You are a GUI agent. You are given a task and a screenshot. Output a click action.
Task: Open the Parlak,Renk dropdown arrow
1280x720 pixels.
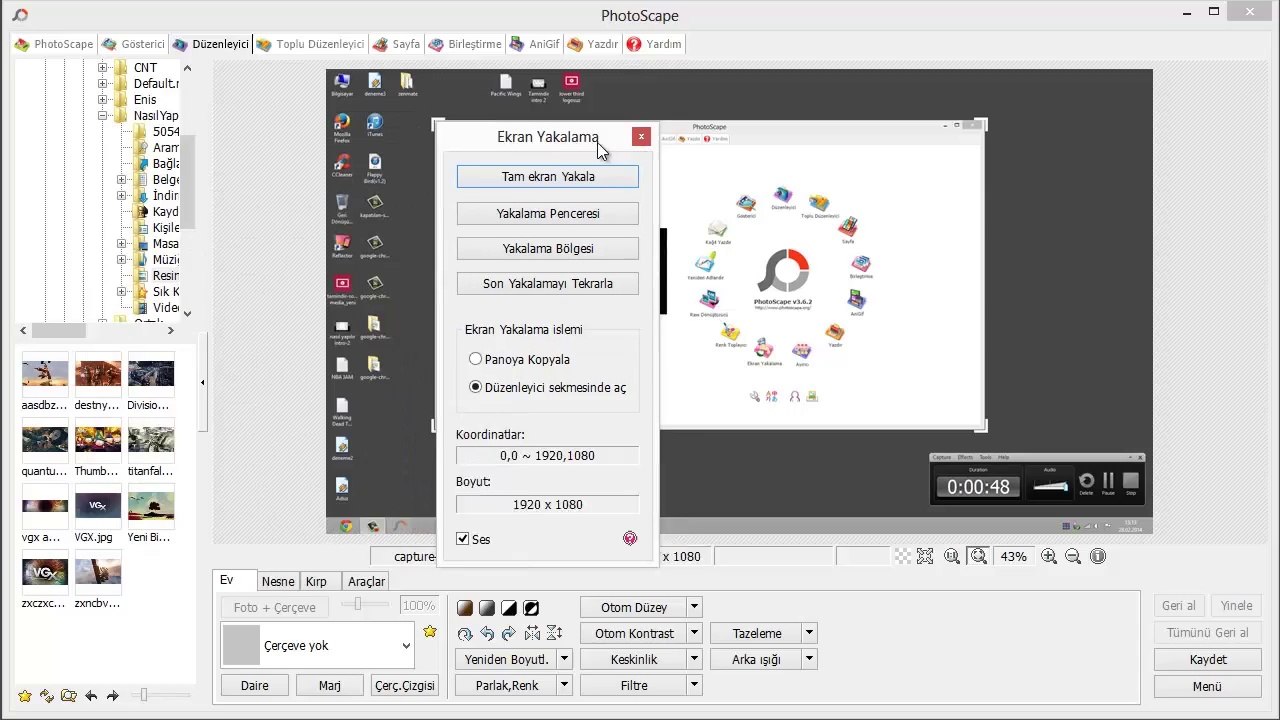pyautogui.click(x=564, y=685)
